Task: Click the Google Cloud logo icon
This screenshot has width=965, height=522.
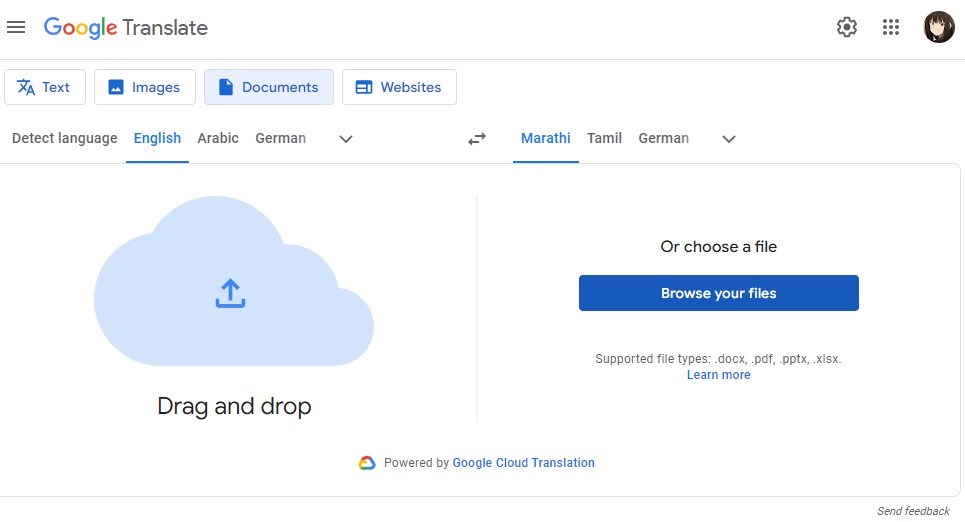Action: [367, 463]
